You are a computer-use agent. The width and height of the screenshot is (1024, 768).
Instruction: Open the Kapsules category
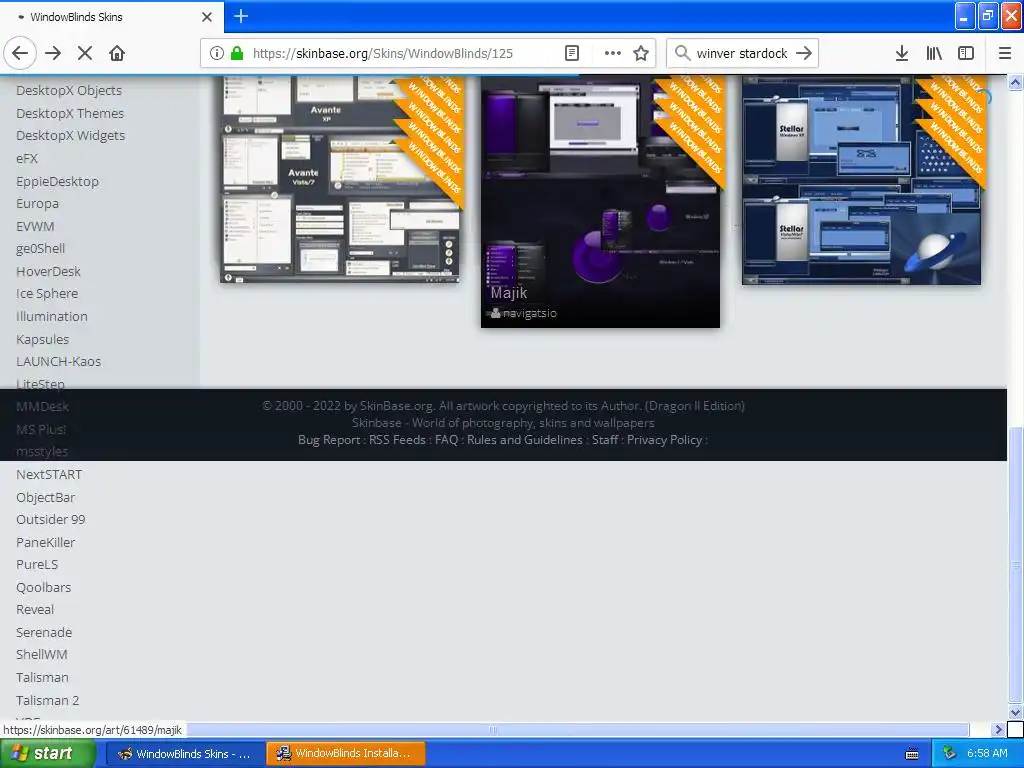42,340
